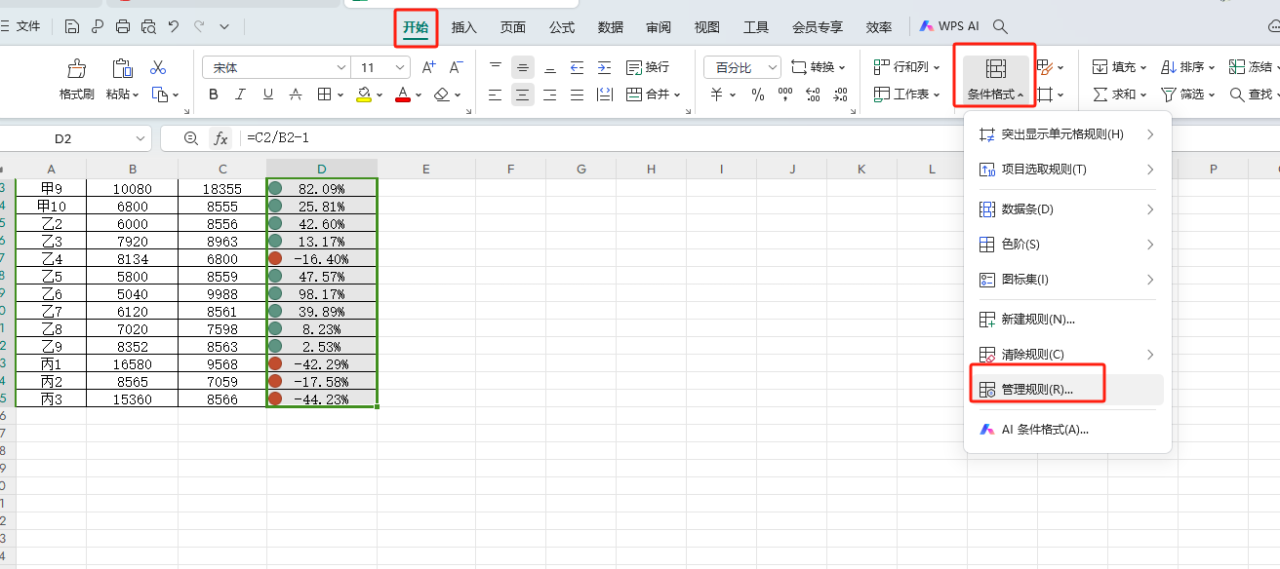
Task: Click the increase indent icon
Action: coord(604,67)
